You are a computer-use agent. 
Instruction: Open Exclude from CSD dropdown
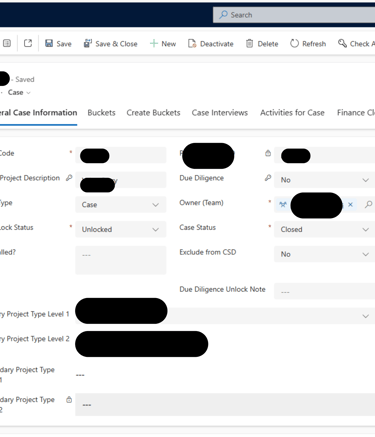click(324, 254)
